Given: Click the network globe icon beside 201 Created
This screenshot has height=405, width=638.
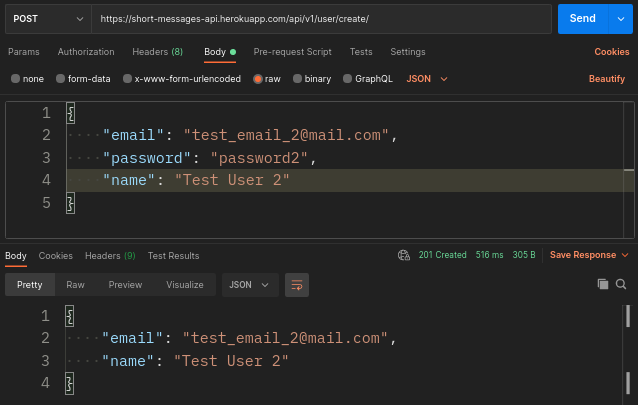Looking at the screenshot, I should tap(404, 255).
